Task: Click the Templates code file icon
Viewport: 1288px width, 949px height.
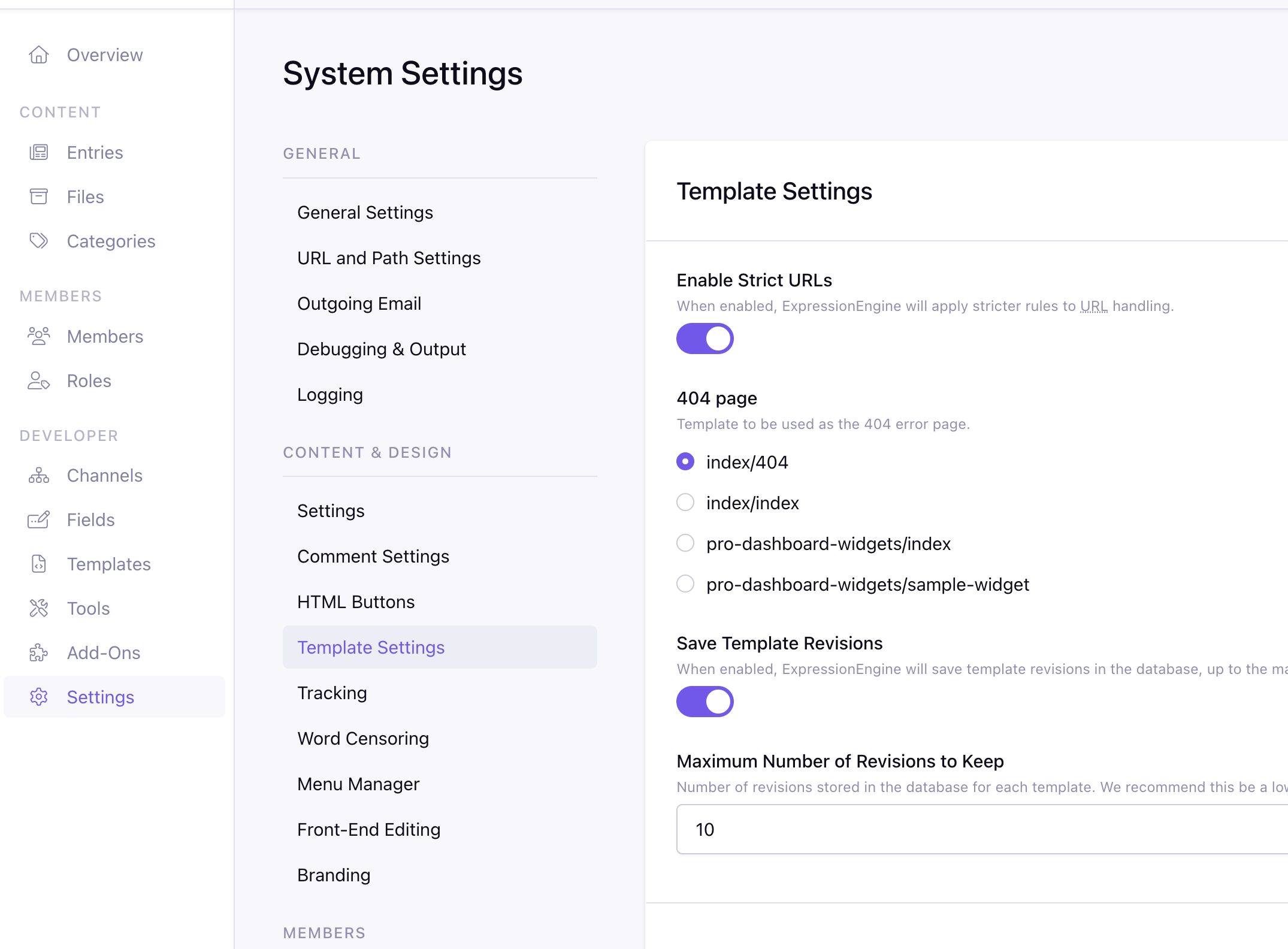Action: (x=39, y=564)
